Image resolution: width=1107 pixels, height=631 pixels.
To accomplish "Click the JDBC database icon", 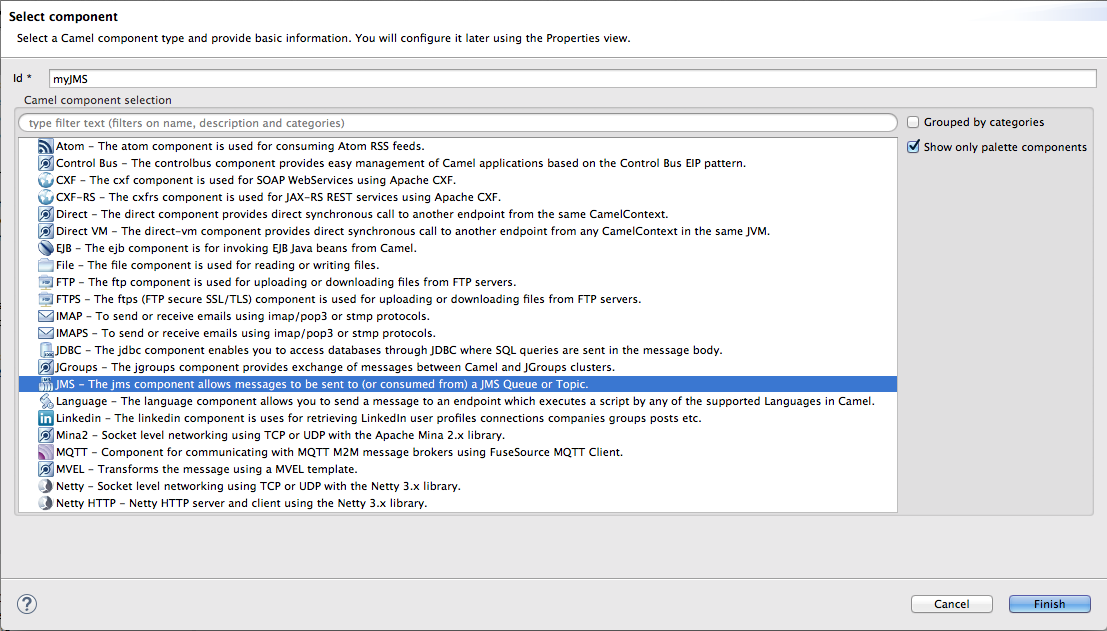I will 46,350.
